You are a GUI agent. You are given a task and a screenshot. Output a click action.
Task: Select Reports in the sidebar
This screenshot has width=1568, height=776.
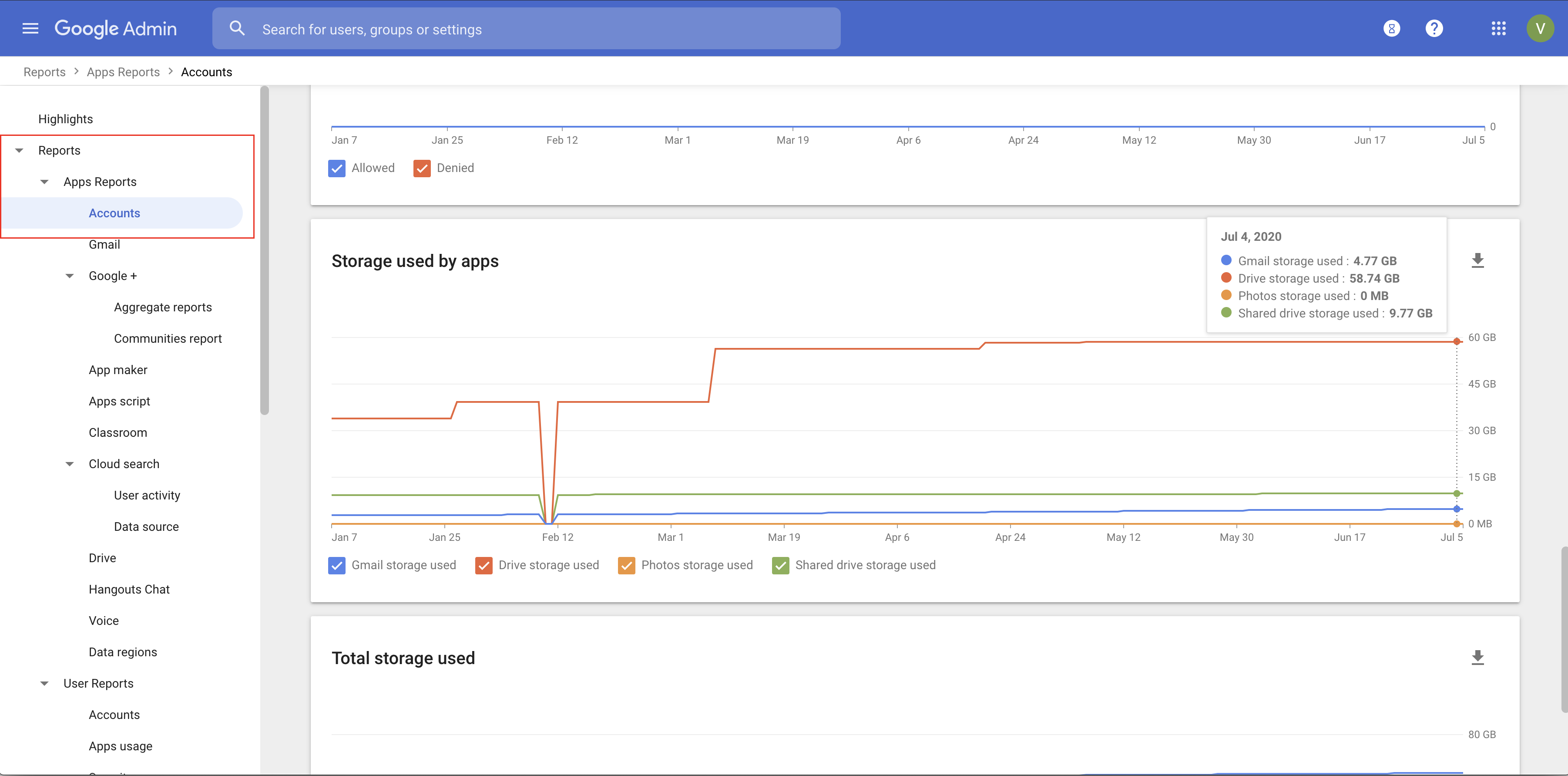[x=59, y=150]
